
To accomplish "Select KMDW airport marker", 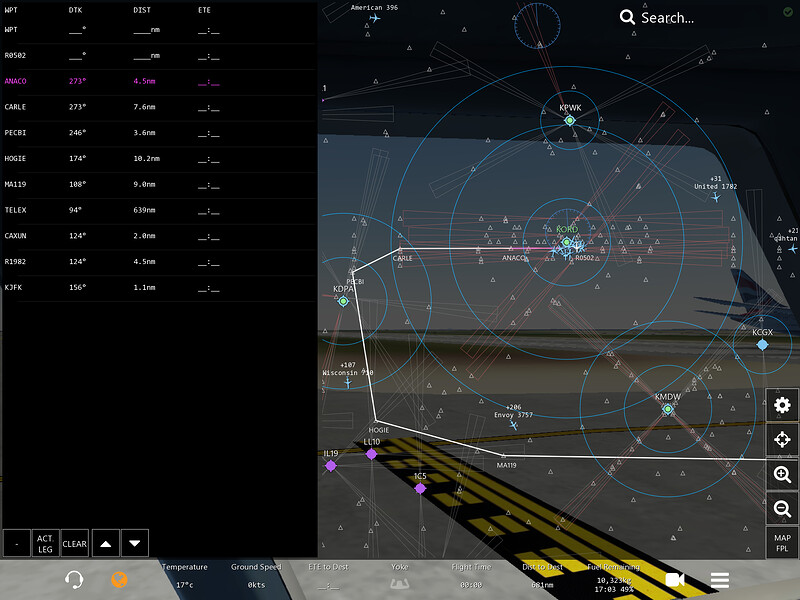I will (667, 409).
